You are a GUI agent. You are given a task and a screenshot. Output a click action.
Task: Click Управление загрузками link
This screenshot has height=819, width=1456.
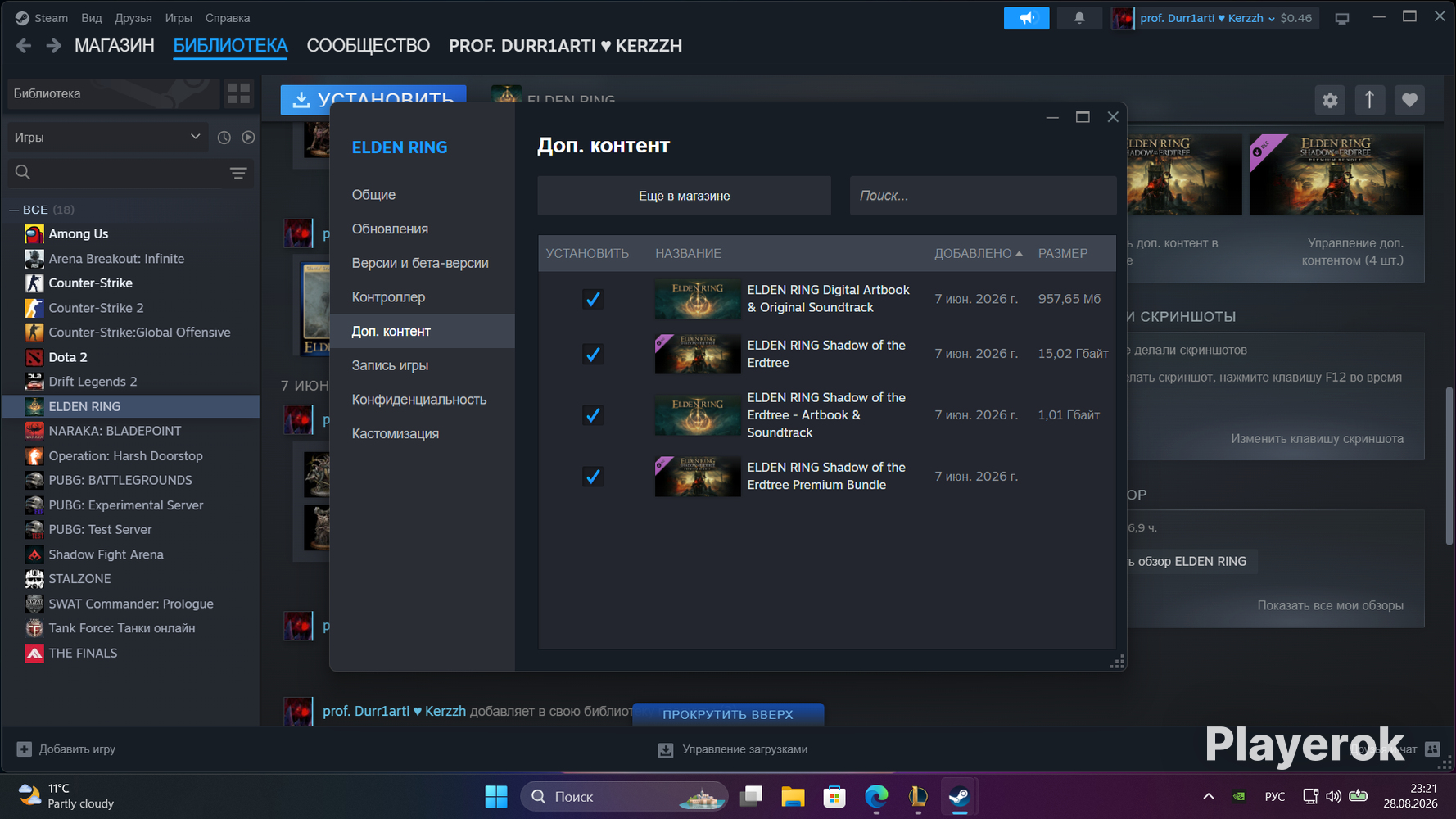click(744, 749)
